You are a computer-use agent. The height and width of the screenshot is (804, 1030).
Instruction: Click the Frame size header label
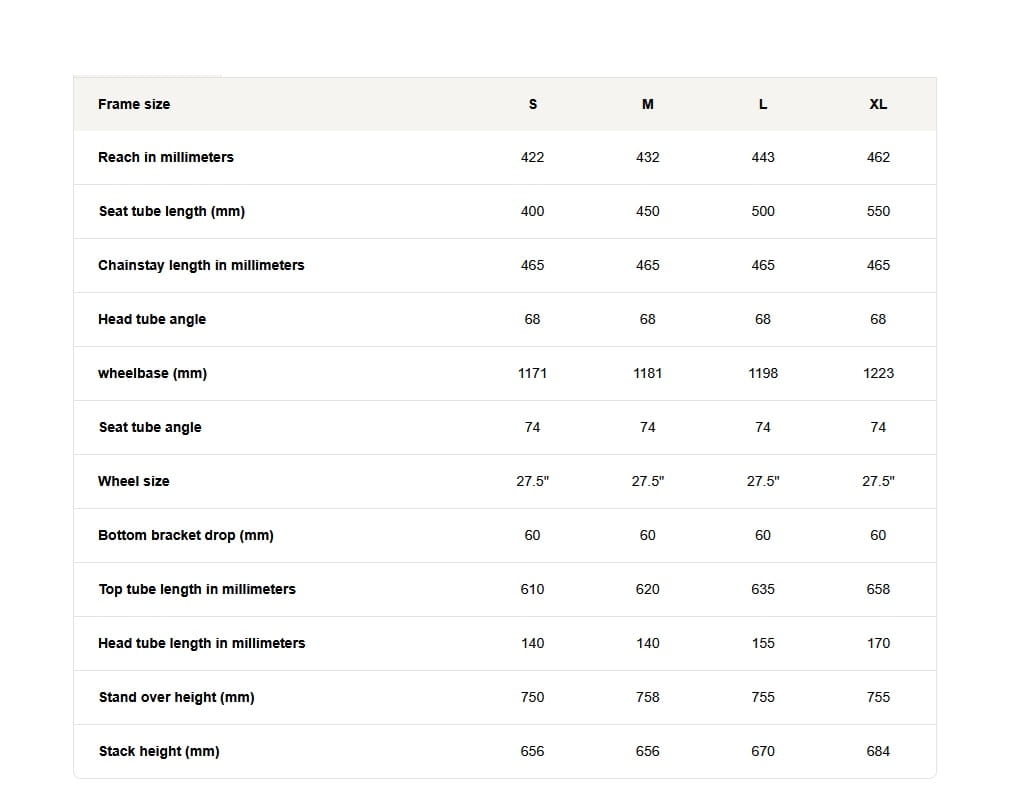click(x=134, y=104)
